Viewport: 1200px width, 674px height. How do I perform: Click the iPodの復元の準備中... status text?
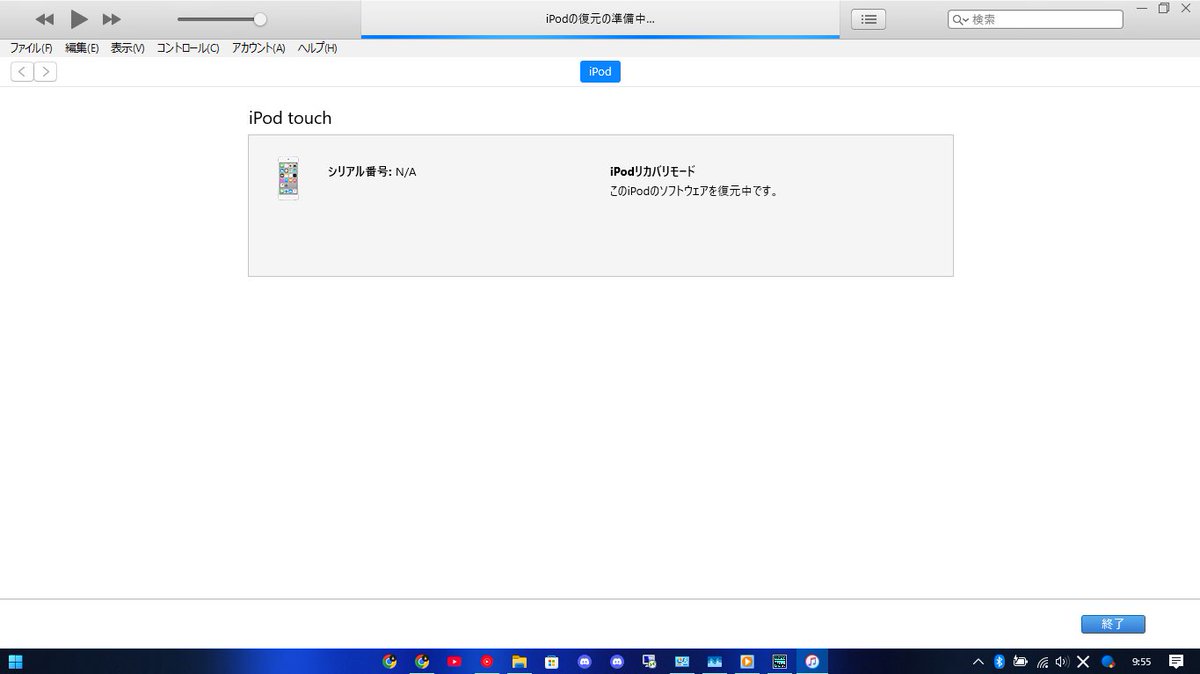pos(600,19)
